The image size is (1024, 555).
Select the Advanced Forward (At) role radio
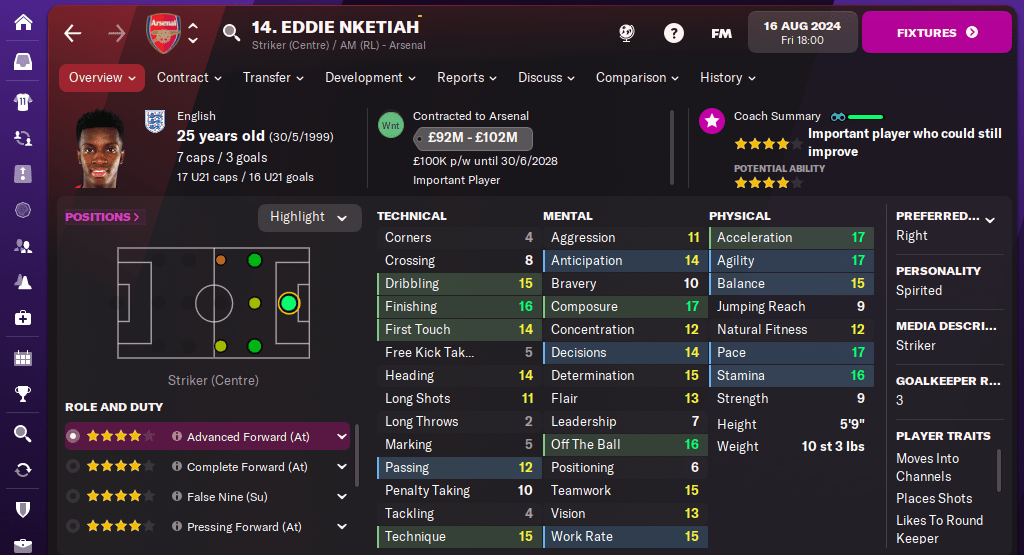click(x=73, y=436)
